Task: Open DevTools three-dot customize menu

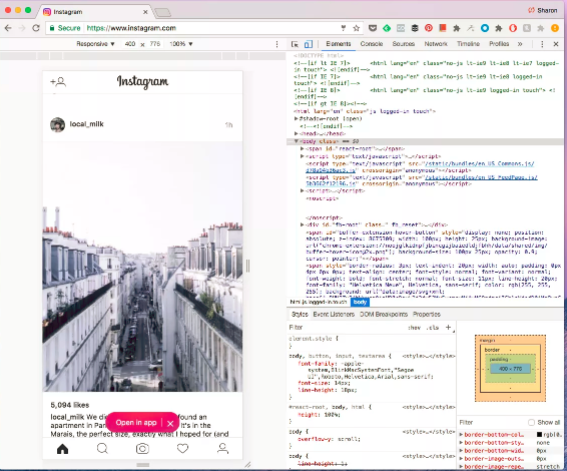Action: 542,44
